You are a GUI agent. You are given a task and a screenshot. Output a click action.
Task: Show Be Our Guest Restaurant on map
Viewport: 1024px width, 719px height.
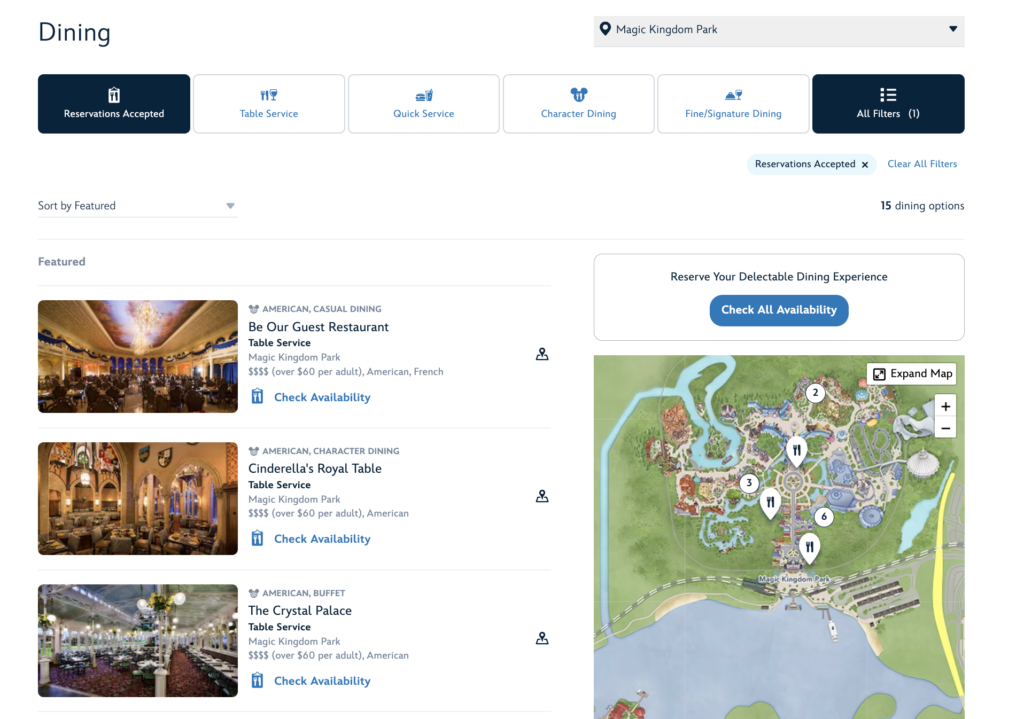coord(542,354)
